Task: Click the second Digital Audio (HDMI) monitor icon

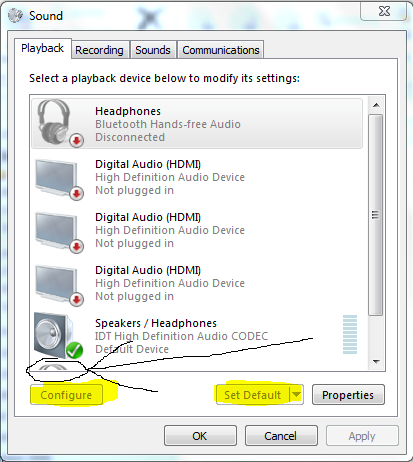Action: tap(57, 231)
